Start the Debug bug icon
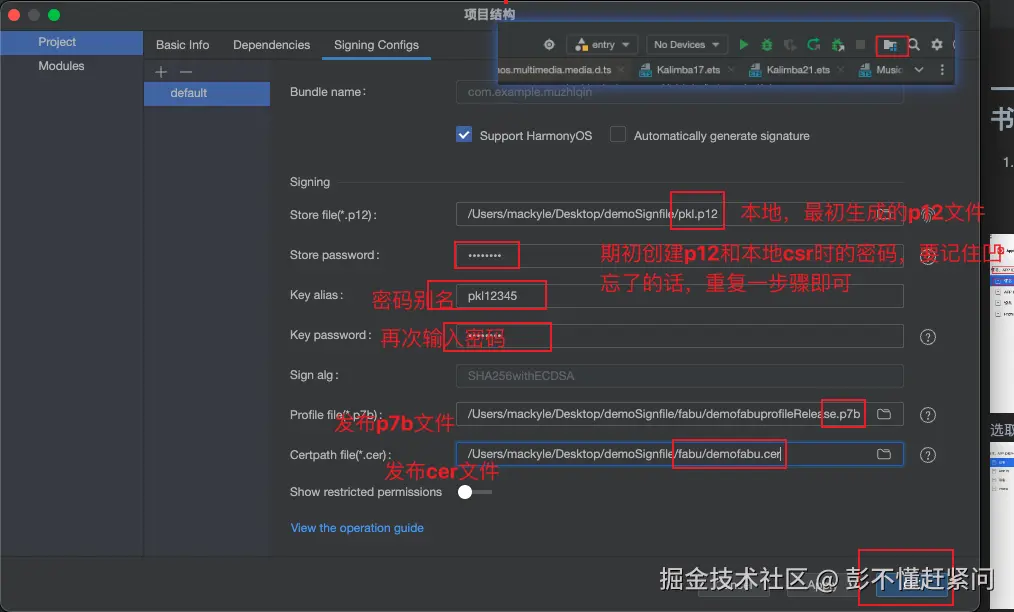 pyautogui.click(x=767, y=45)
